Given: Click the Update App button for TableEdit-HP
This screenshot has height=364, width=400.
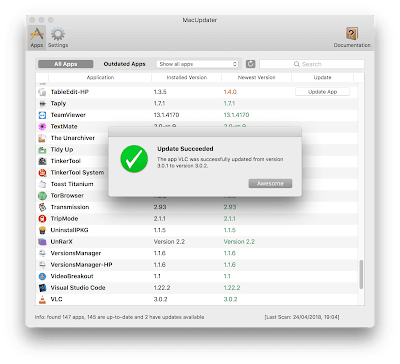Looking at the screenshot, I should (322, 92).
